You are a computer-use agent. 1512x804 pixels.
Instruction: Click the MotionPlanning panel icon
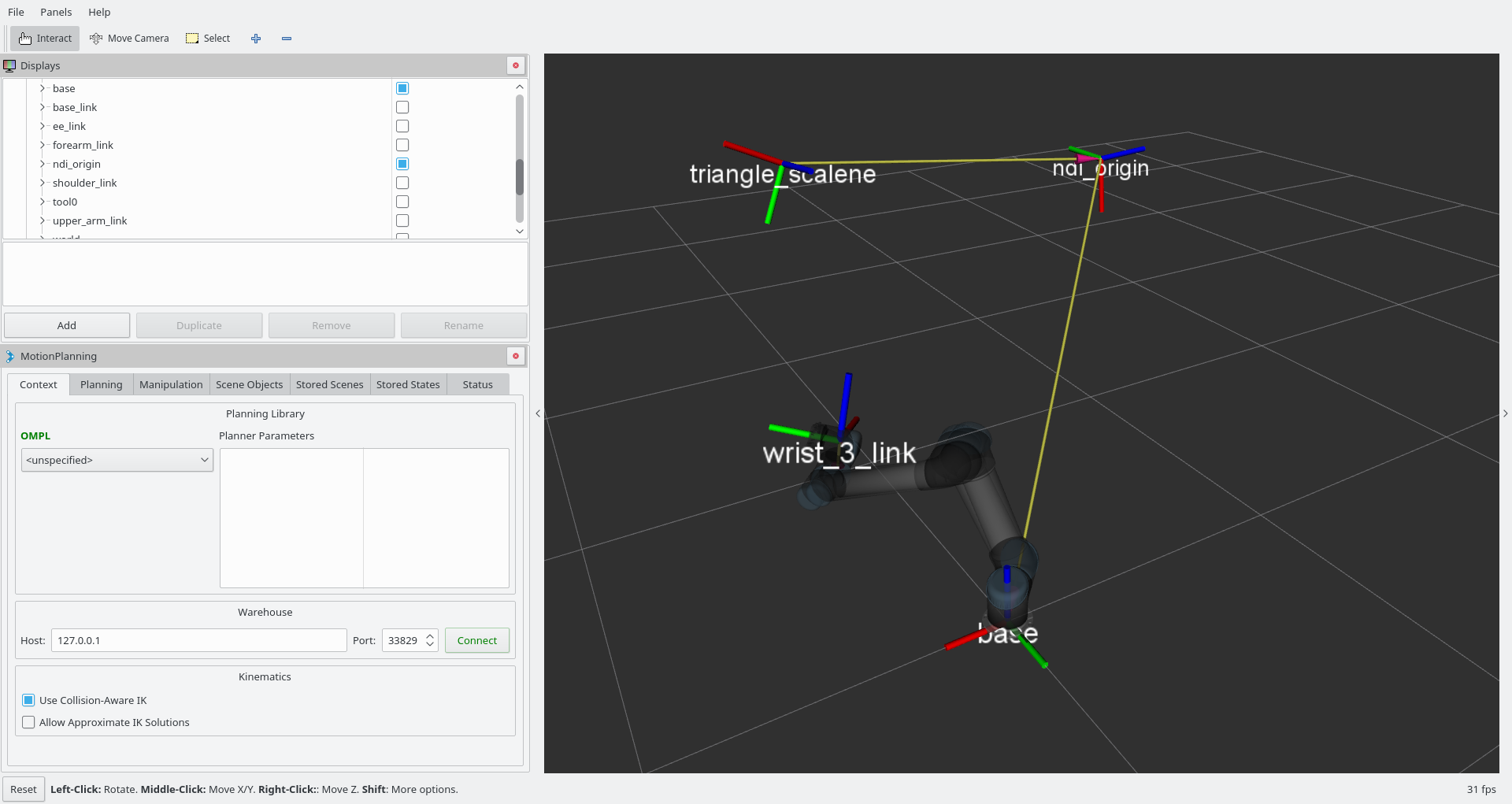click(9, 356)
